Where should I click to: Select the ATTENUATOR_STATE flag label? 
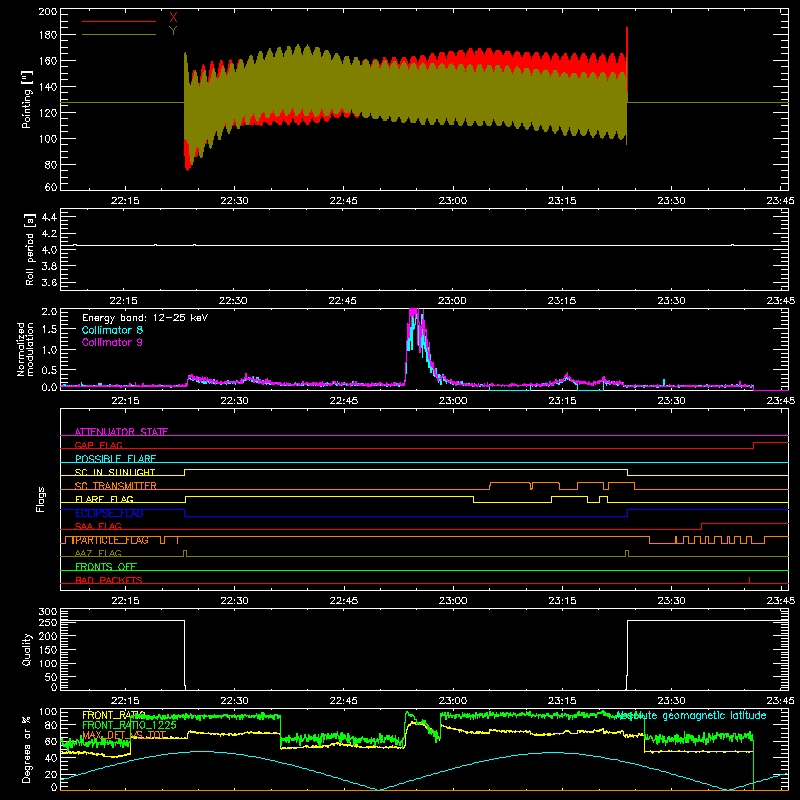(x=121, y=432)
